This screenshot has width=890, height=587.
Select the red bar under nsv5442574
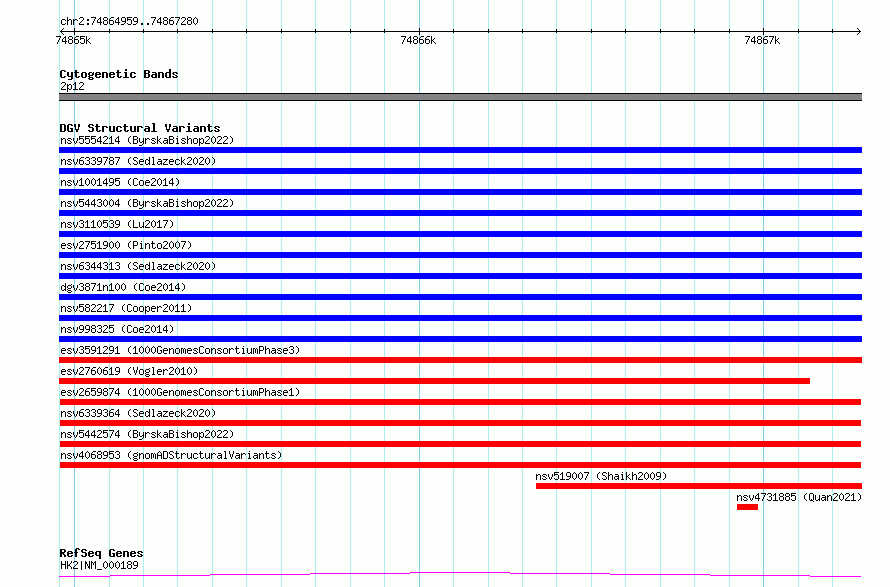tap(460, 444)
